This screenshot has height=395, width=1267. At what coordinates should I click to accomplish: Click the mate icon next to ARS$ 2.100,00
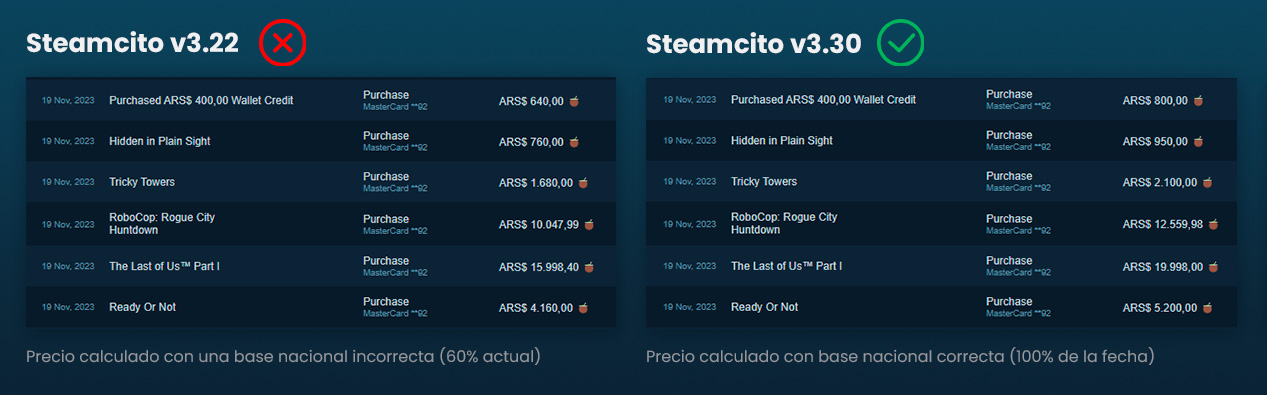[1206, 182]
